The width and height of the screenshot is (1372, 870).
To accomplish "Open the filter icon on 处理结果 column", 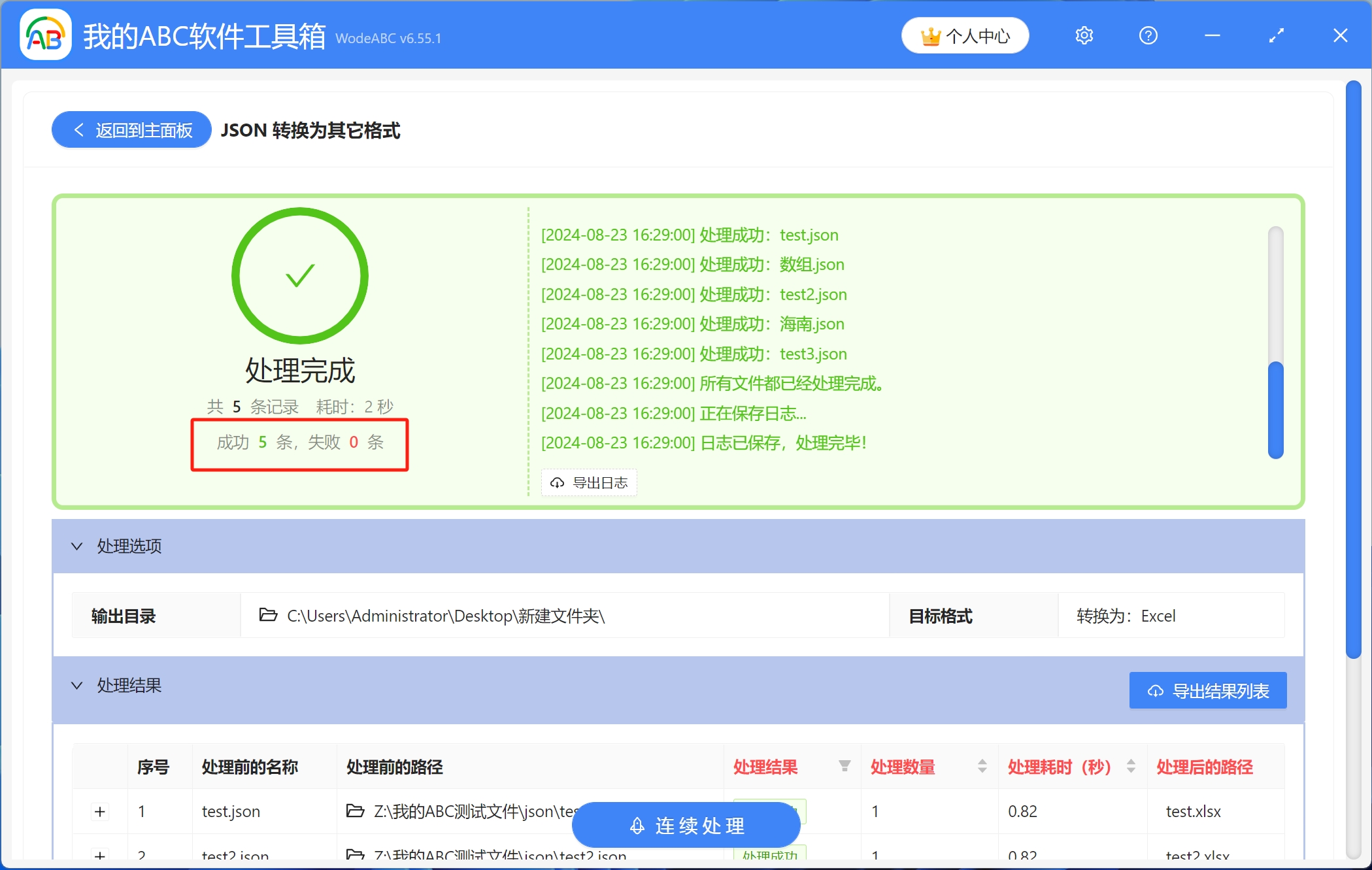I will click(x=844, y=766).
